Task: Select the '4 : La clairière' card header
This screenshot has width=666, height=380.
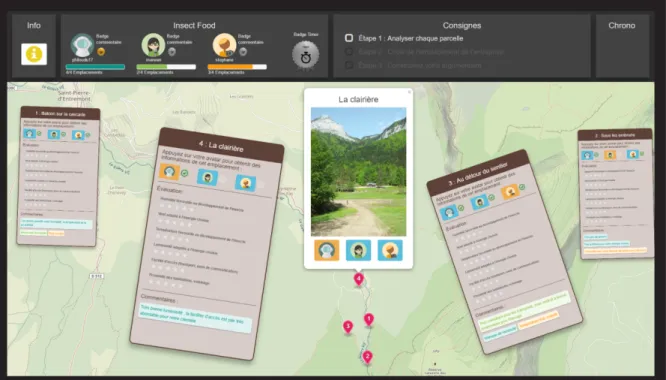Action: (x=221, y=146)
